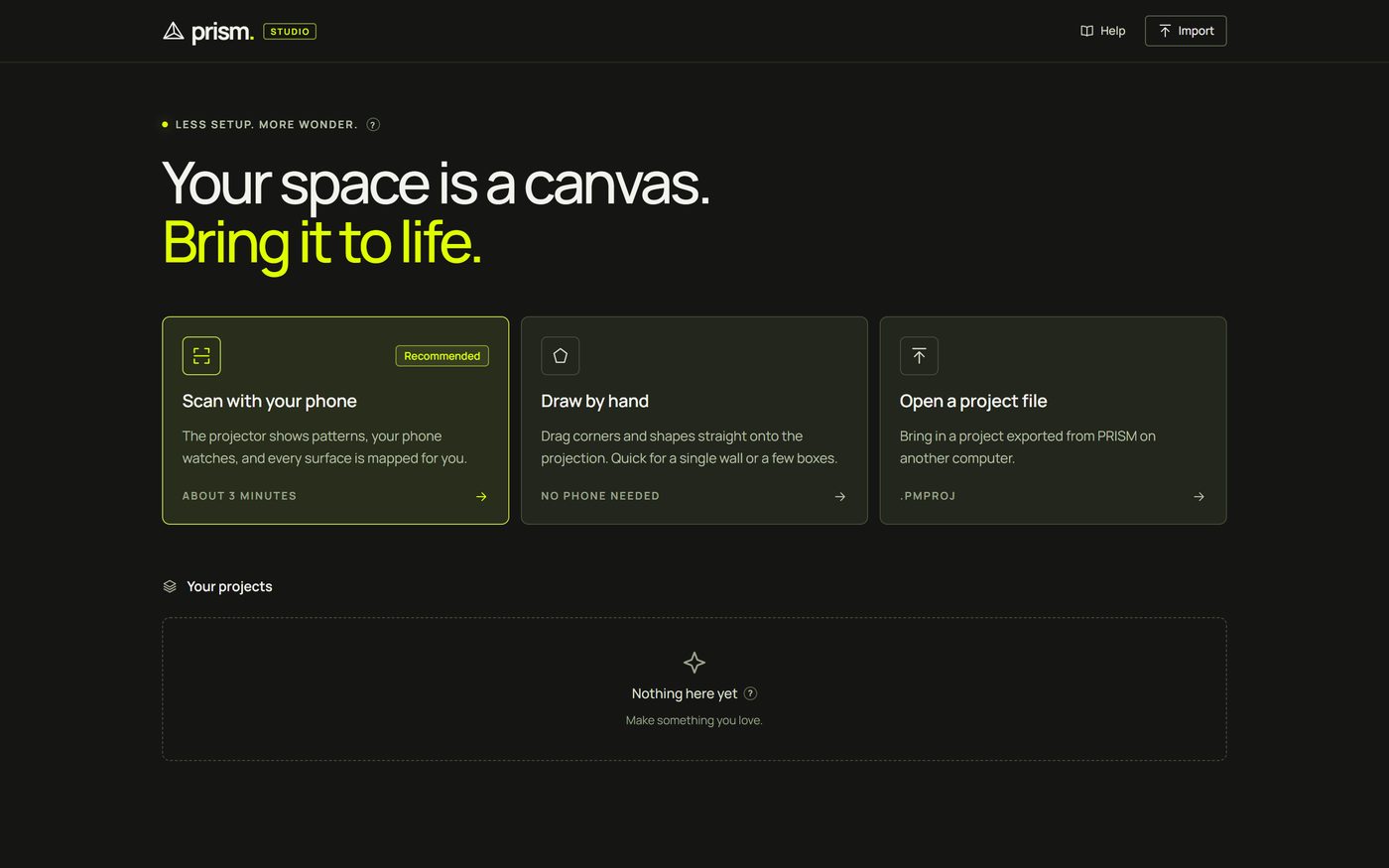Select the "Open a project file" heading
The width and height of the screenshot is (1389, 868).
click(973, 401)
